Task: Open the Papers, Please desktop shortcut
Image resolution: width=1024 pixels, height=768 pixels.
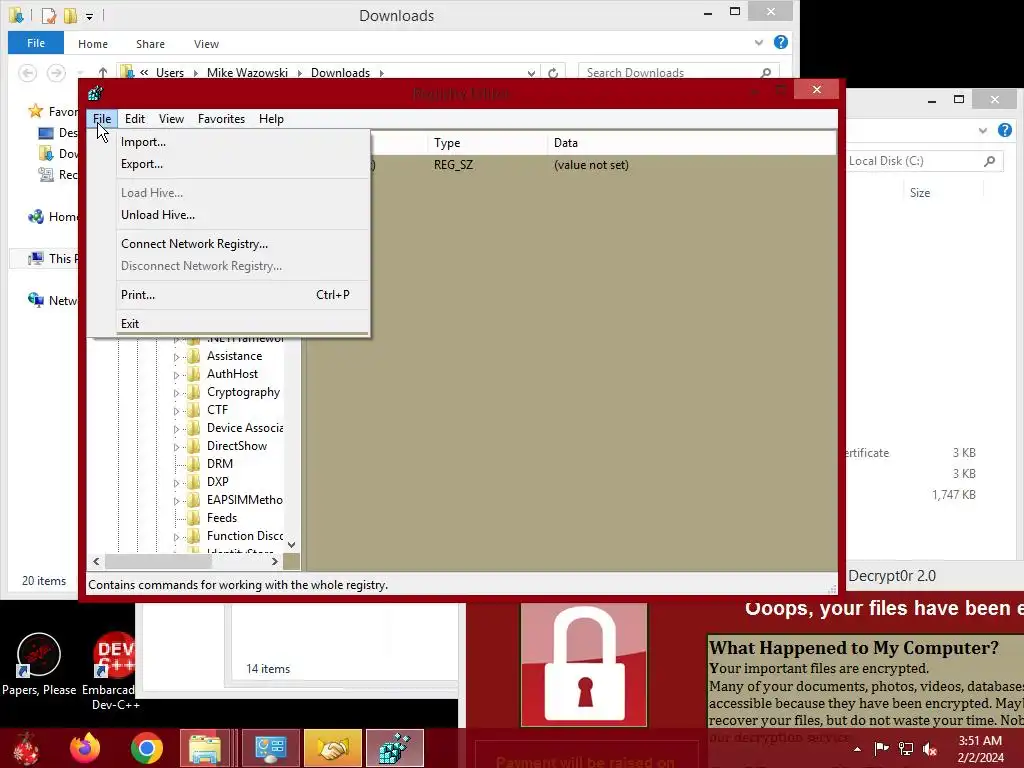Action: coord(39,664)
